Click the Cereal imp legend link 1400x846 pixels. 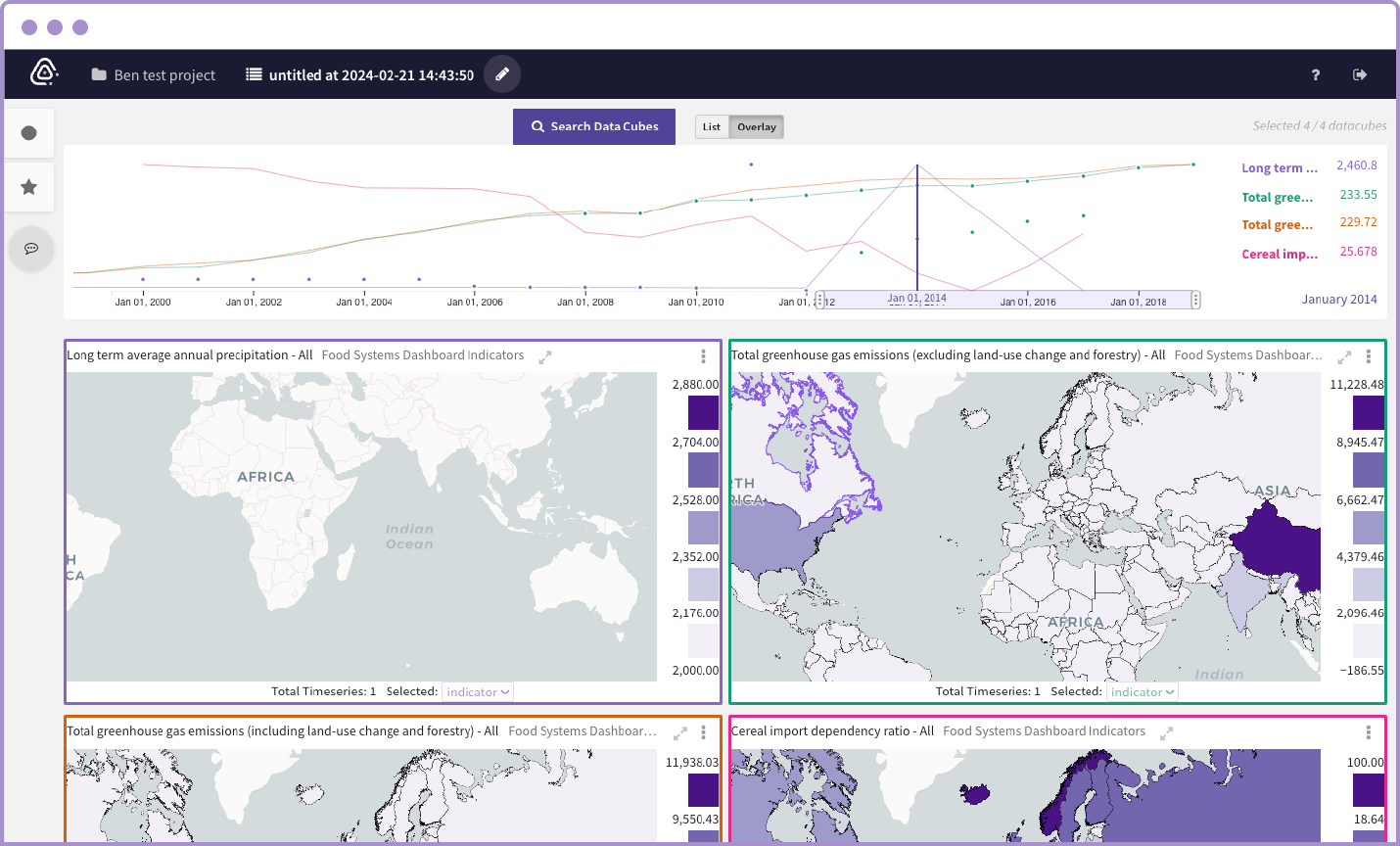point(1280,254)
